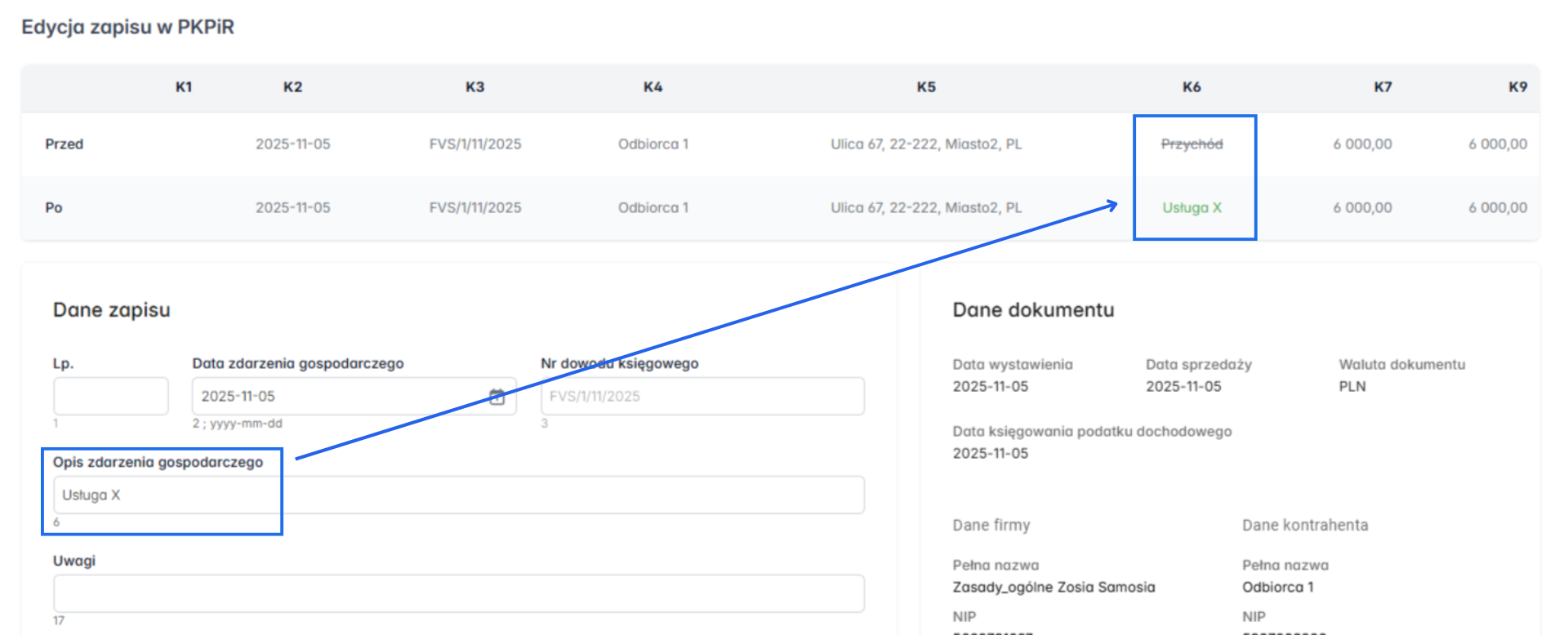
Task: Click the 'NIP' label under Dane kontrahenta
Action: pyautogui.click(x=1254, y=616)
